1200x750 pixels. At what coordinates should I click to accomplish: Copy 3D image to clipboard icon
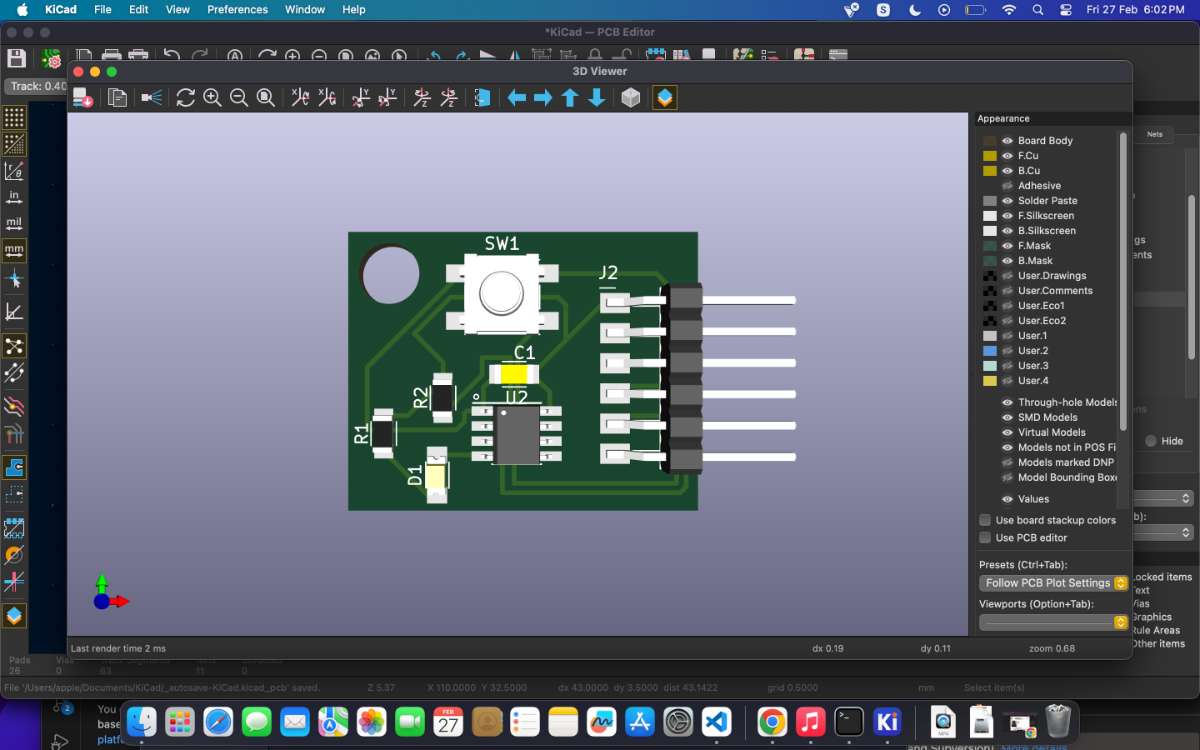click(118, 98)
